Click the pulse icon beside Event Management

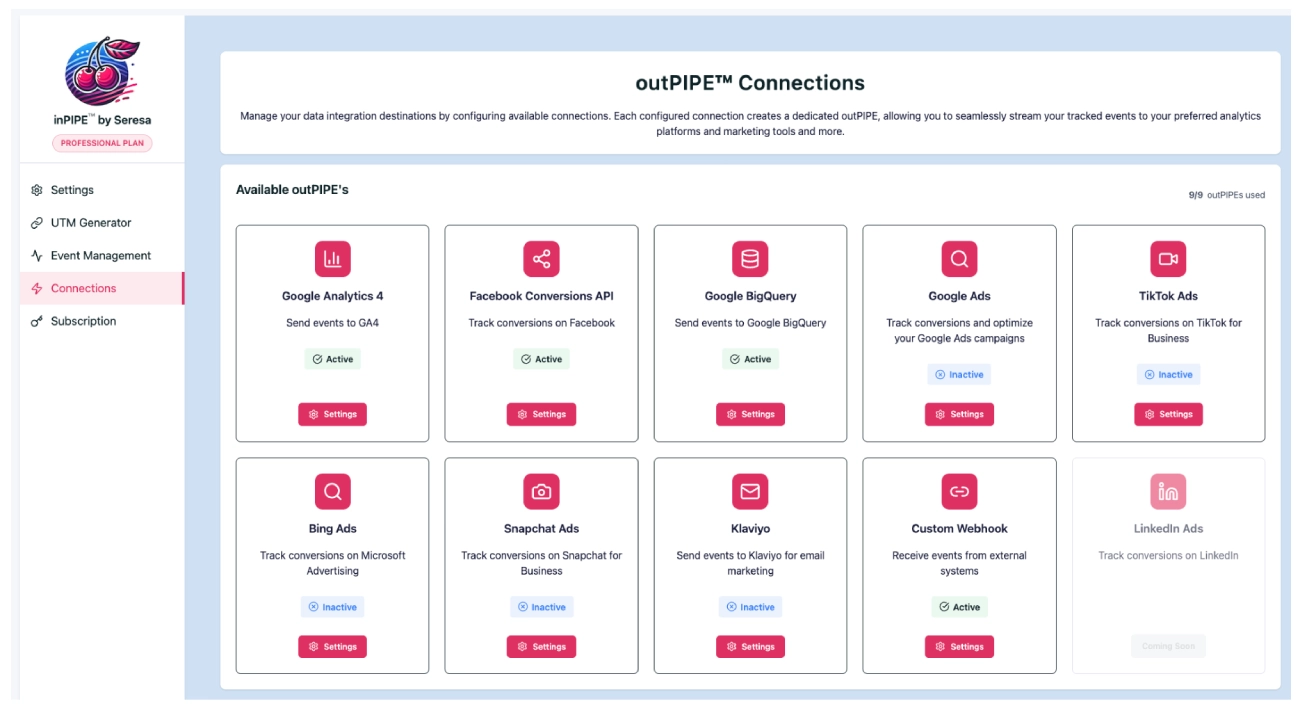pos(37,256)
